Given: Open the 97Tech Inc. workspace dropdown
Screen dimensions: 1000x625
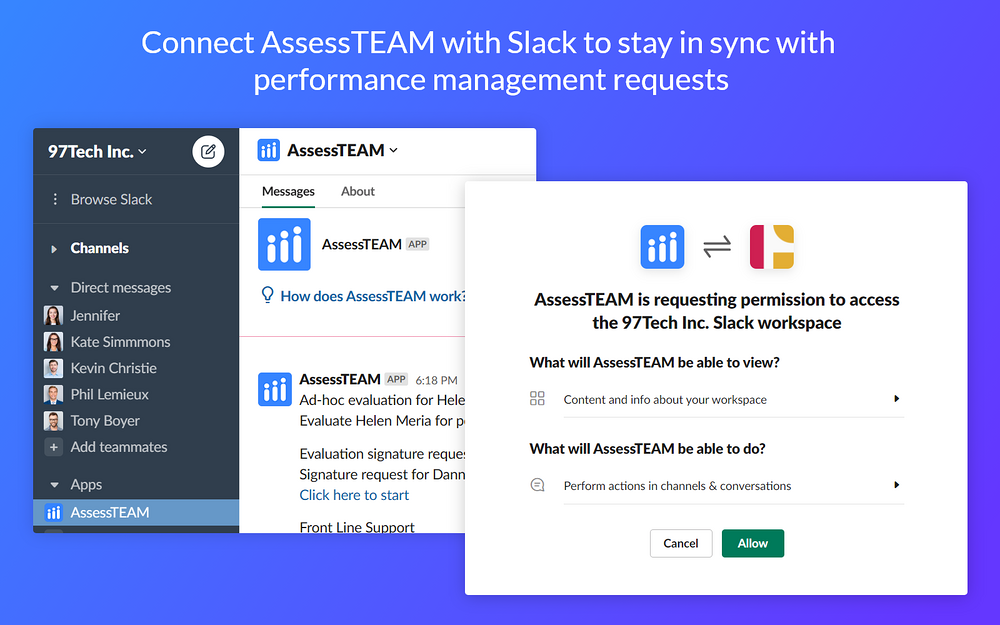Looking at the screenshot, I should (x=98, y=152).
